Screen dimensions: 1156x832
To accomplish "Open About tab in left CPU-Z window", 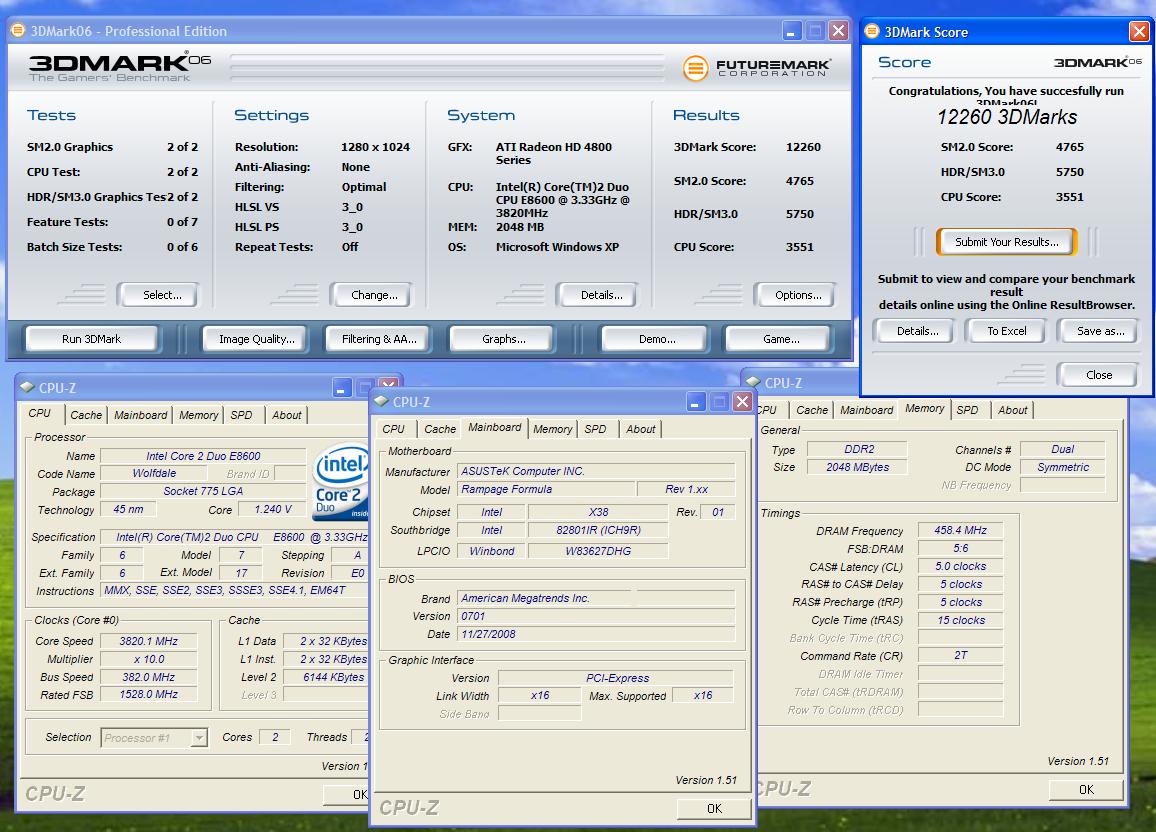I will pyautogui.click(x=286, y=415).
